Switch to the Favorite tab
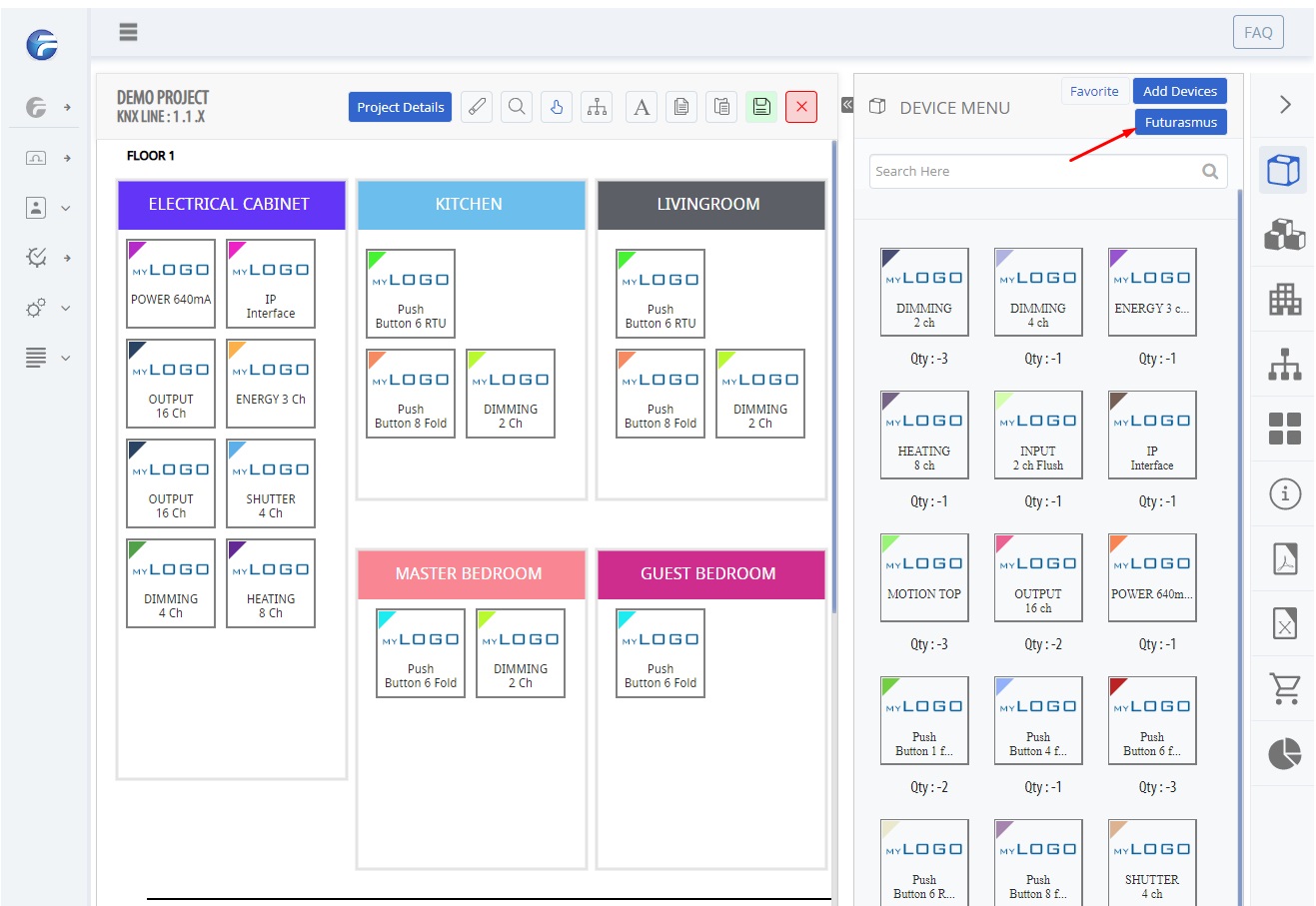The width and height of the screenshot is (1316, 906). (1094, 91)
